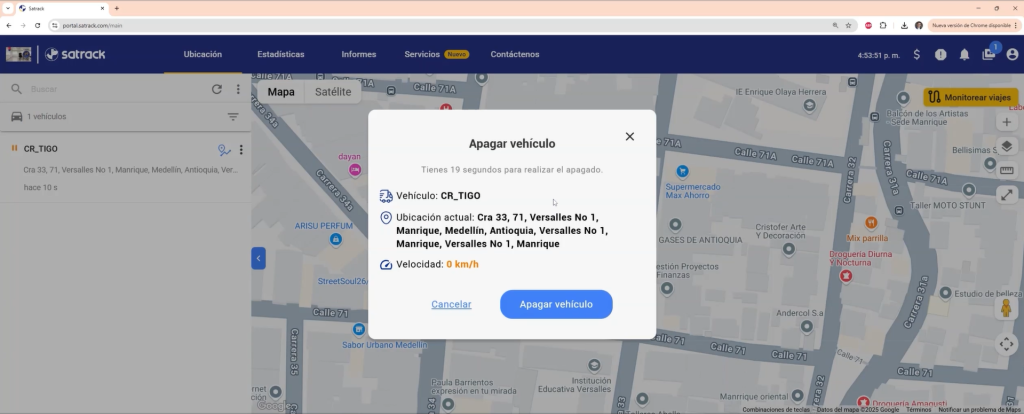Zoom in on map with plus

point(1006,122)
